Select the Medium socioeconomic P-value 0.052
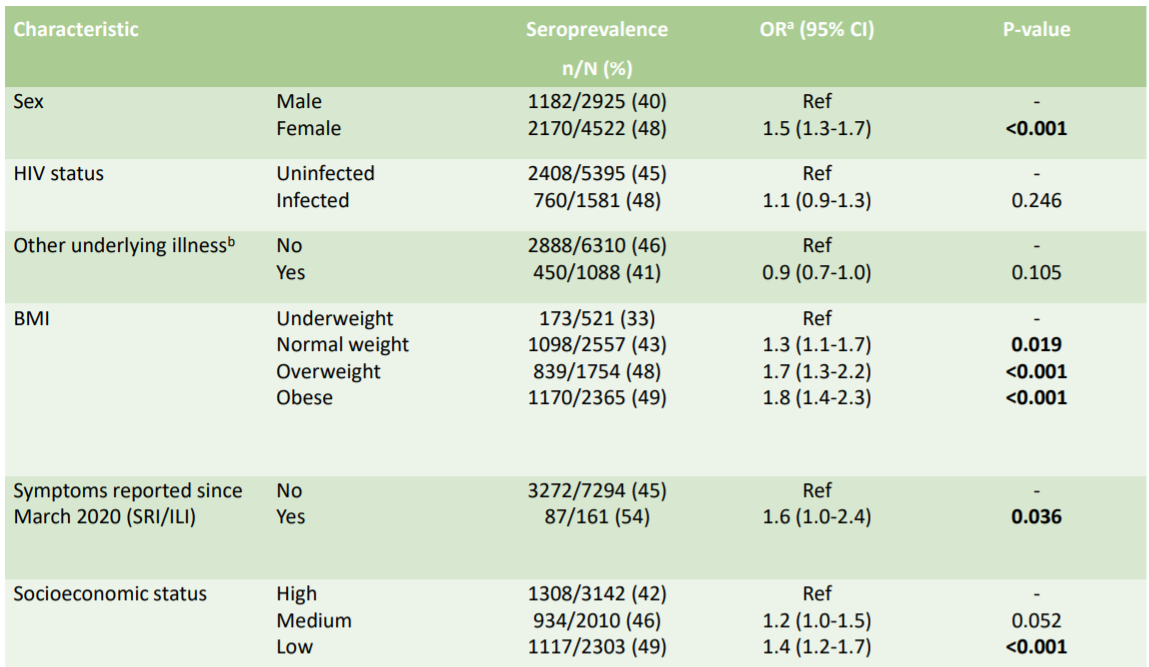The width and height of the screenshot is (1149, 667). [1036, 621]
